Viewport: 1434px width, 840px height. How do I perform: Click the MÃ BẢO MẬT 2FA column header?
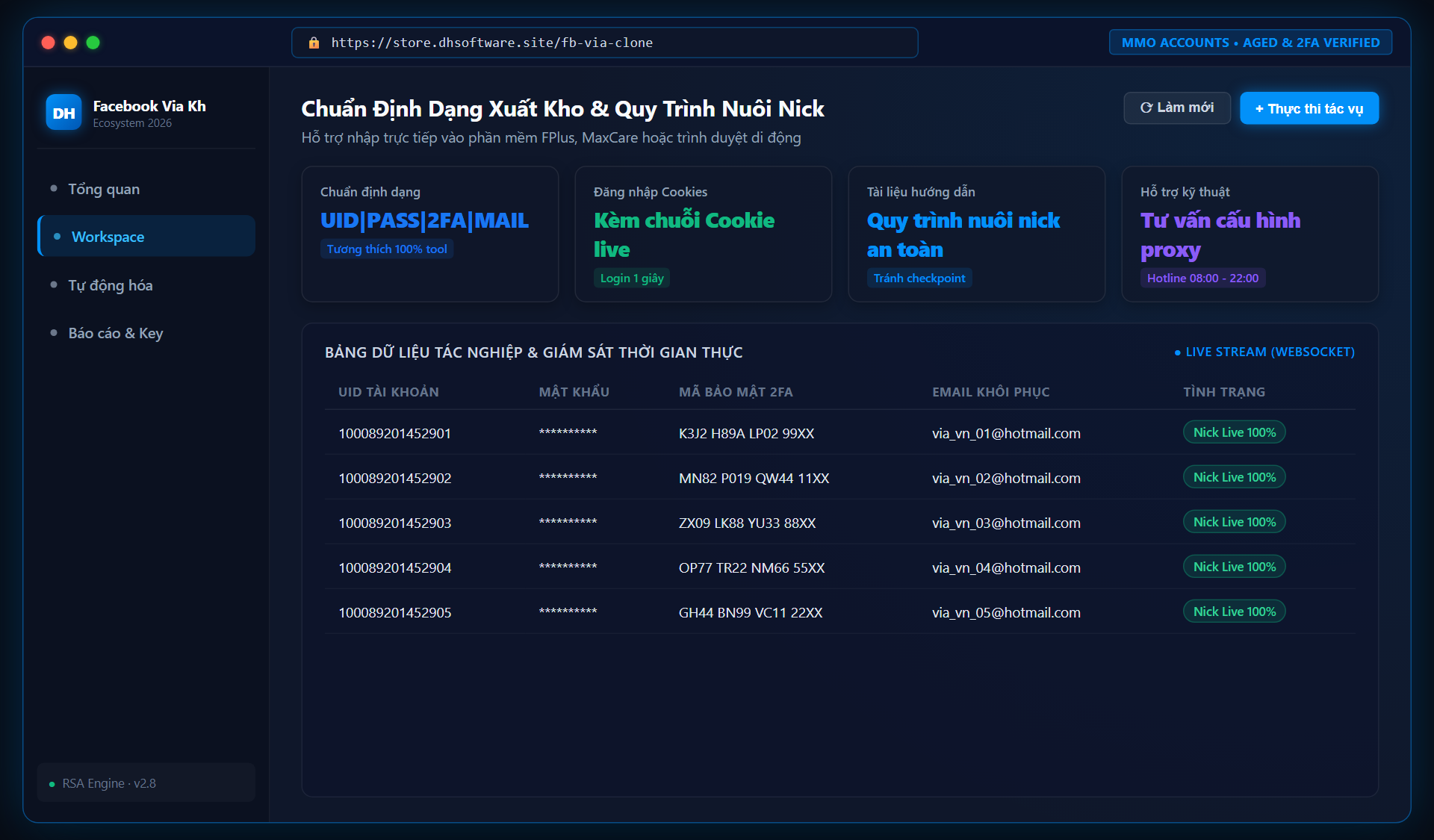[736, 392]
